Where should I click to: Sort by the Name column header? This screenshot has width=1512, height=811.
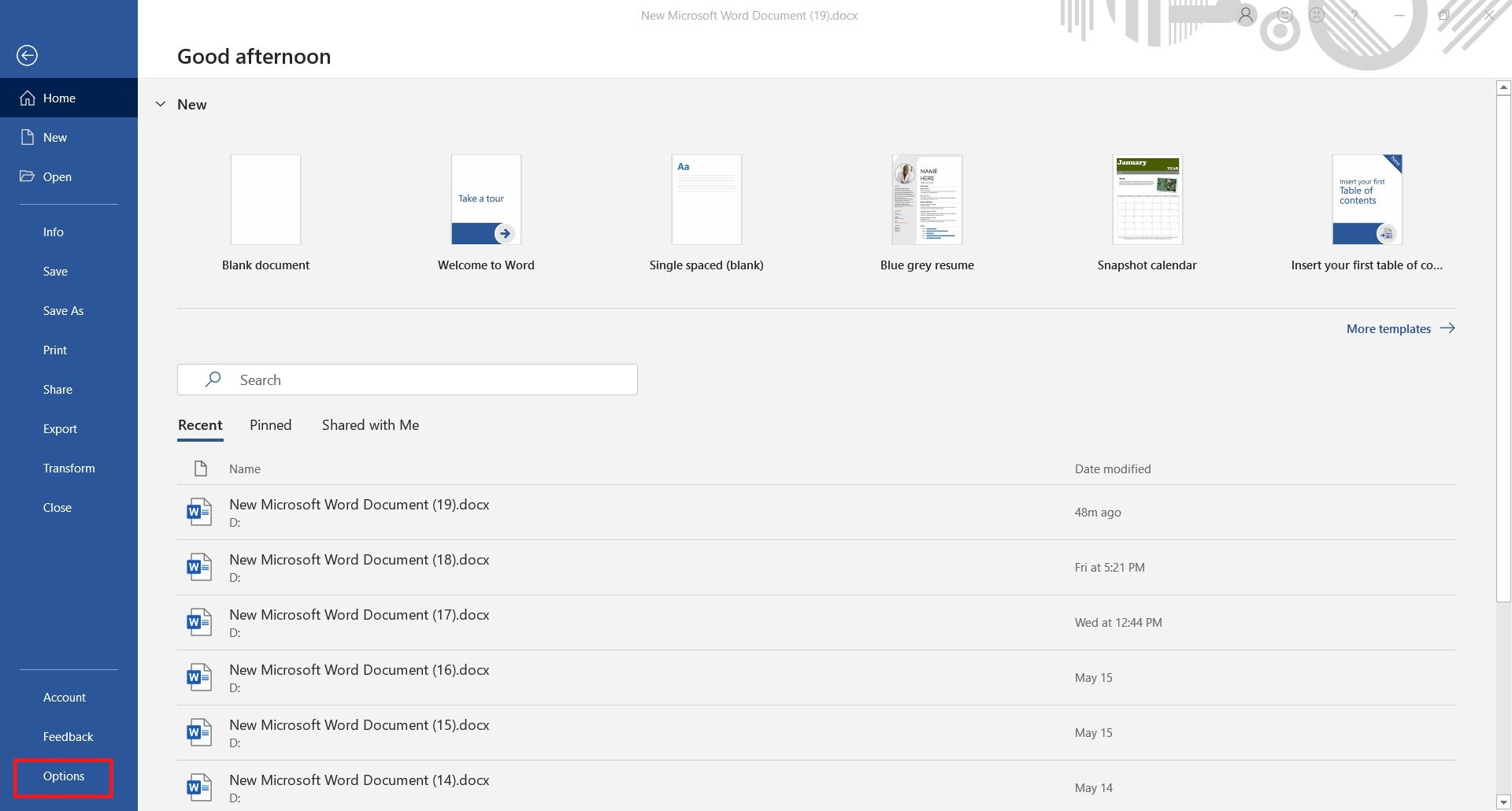[x=245, y=468]
